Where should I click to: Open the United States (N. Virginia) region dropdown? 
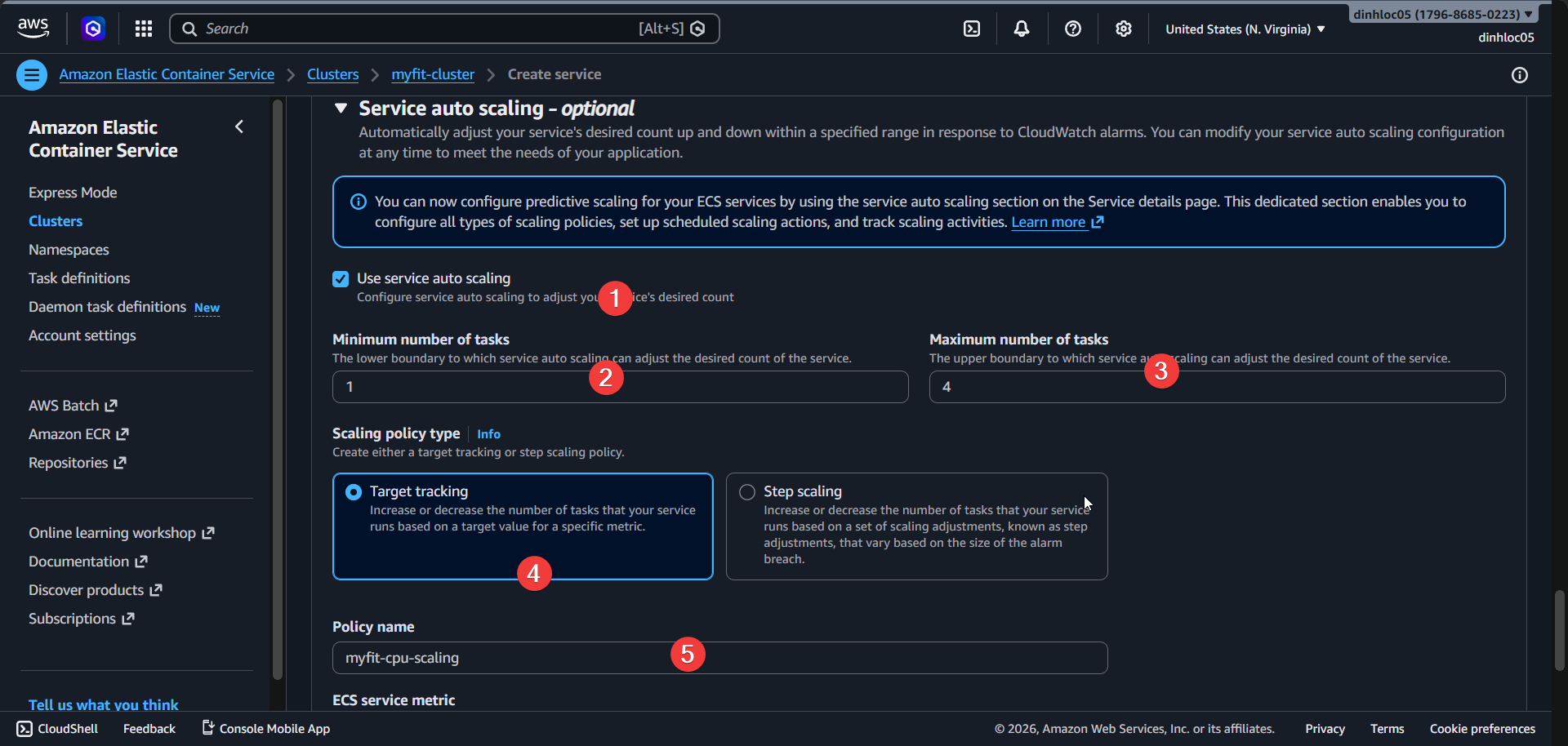(x=1243, y=29)
